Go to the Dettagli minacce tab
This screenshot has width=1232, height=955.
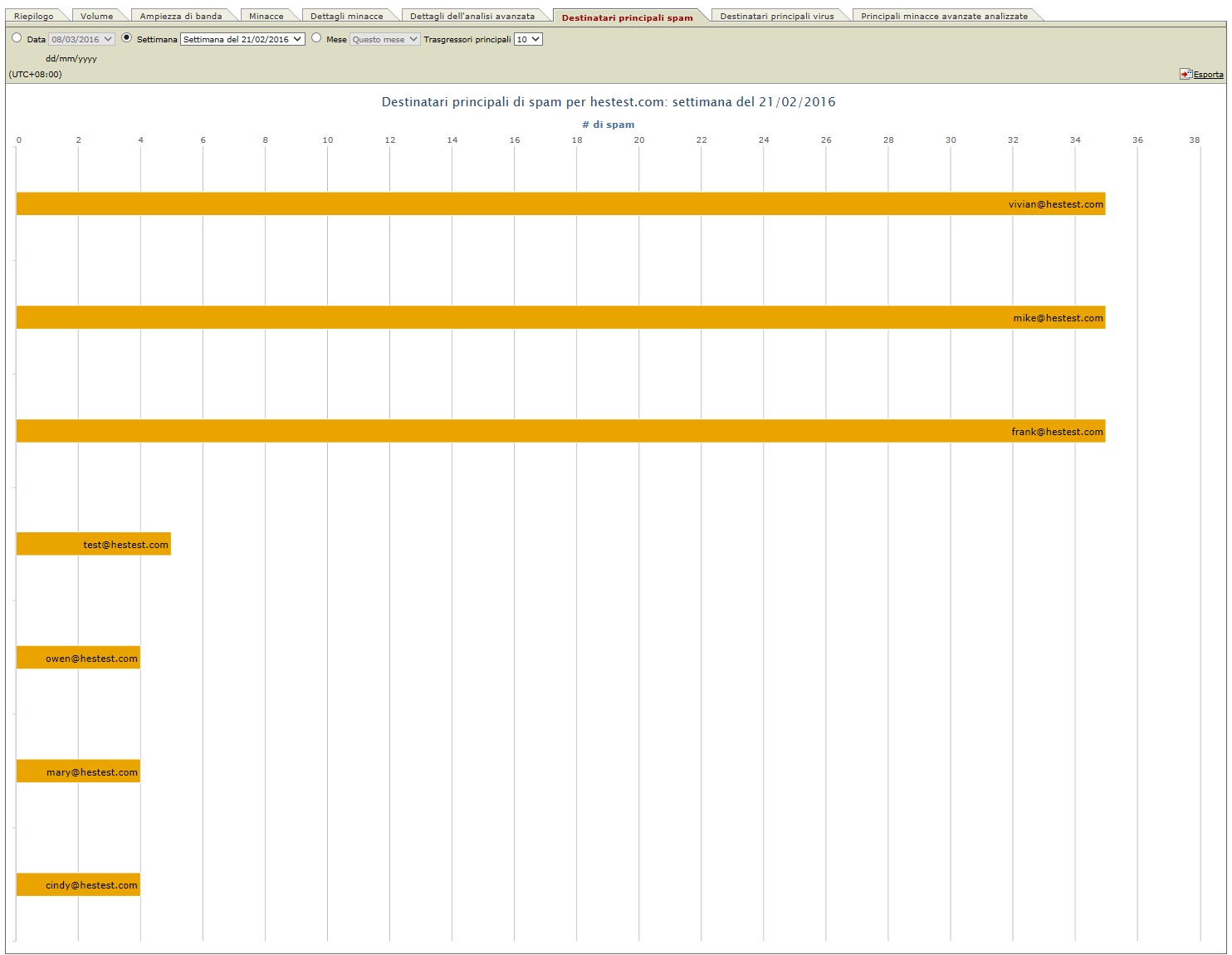click(x=346, y=16)
